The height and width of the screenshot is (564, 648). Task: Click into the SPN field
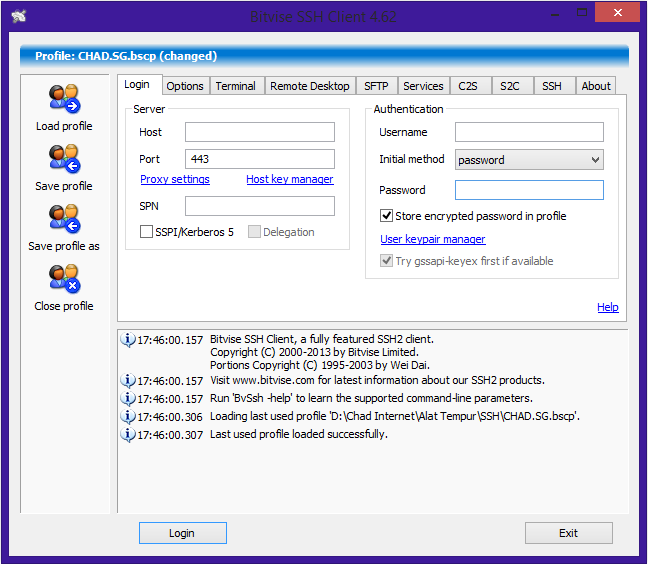pyautogui.click(x=260, y=206)
